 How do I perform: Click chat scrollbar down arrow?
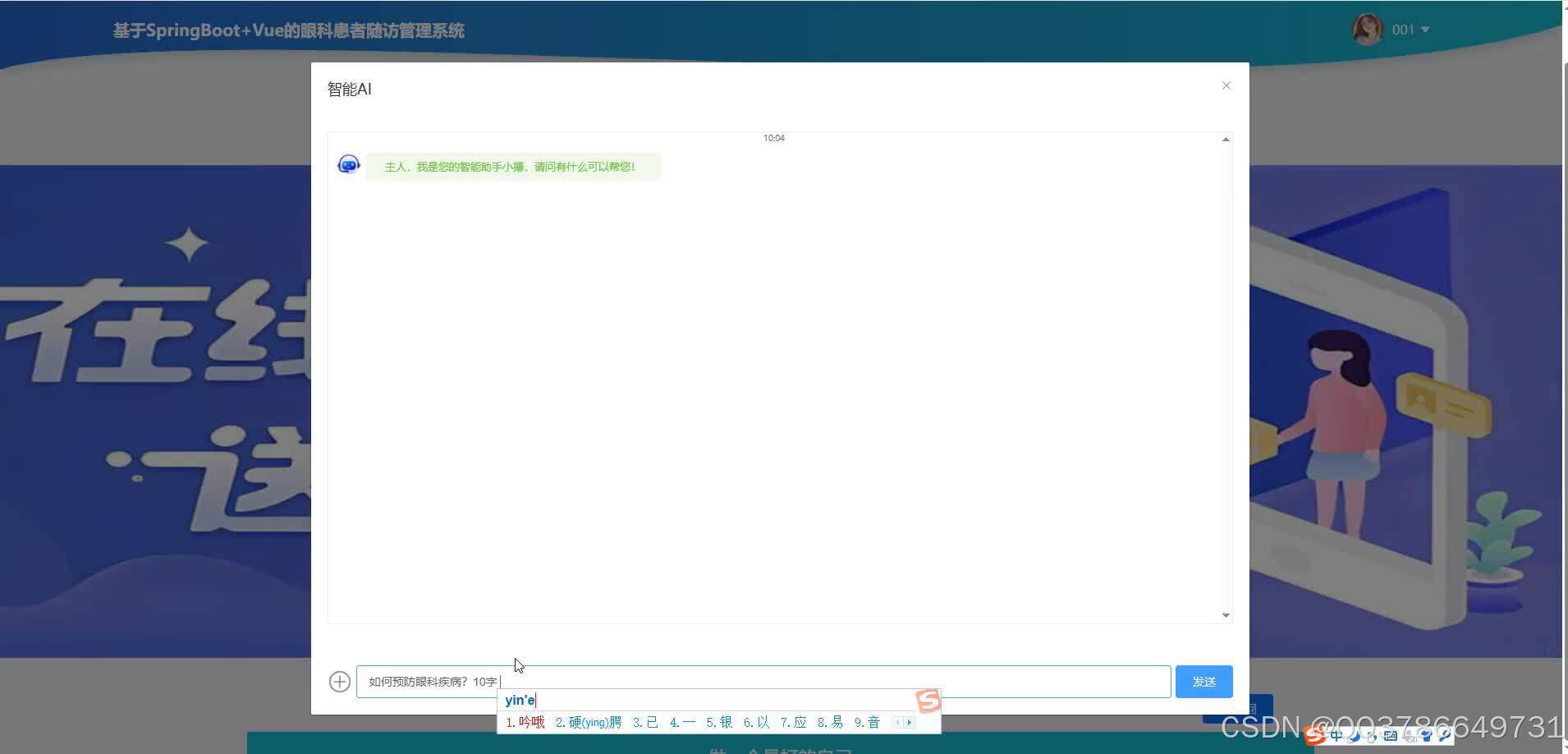[1226, 615]
